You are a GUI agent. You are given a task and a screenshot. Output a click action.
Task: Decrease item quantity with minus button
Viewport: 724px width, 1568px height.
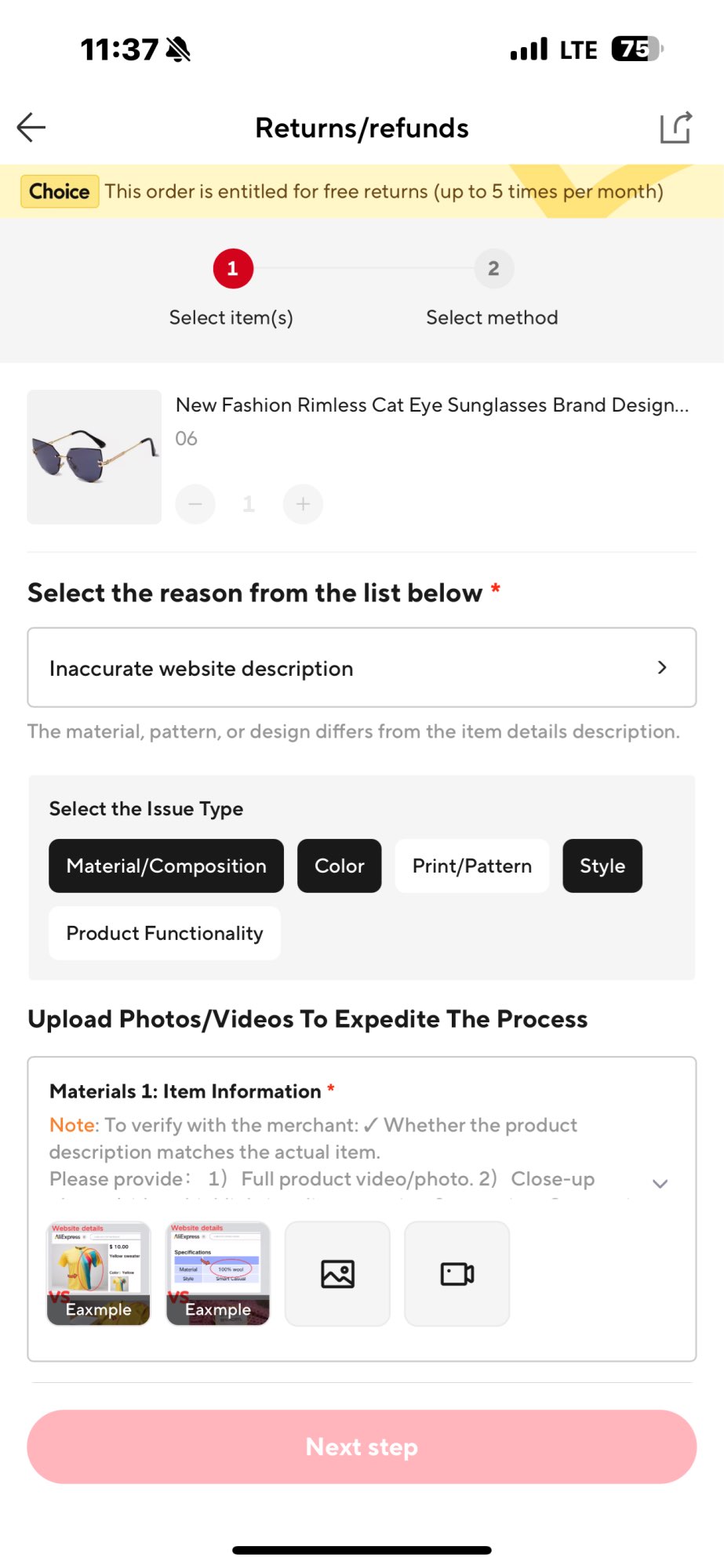pos(195,504)
